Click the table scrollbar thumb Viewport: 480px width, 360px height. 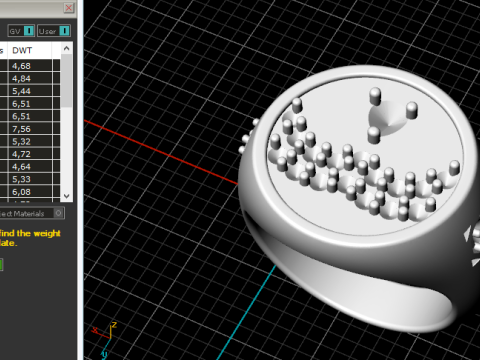click(x=67, y=81)
